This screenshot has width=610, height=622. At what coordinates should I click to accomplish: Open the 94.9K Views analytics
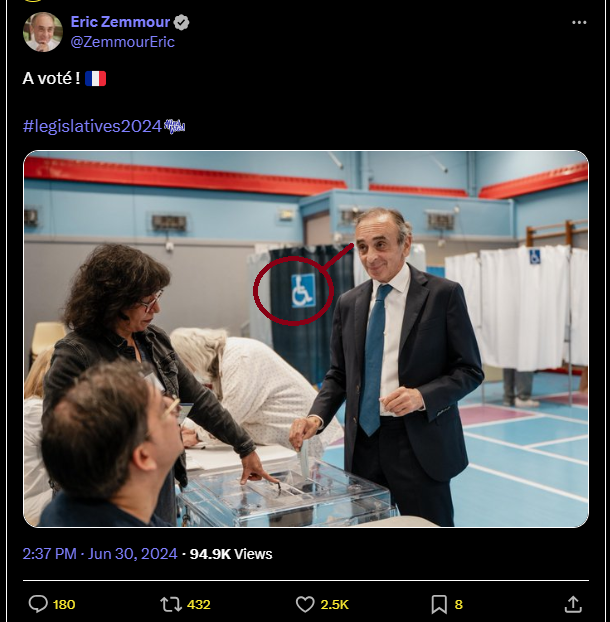pos(231,553)
